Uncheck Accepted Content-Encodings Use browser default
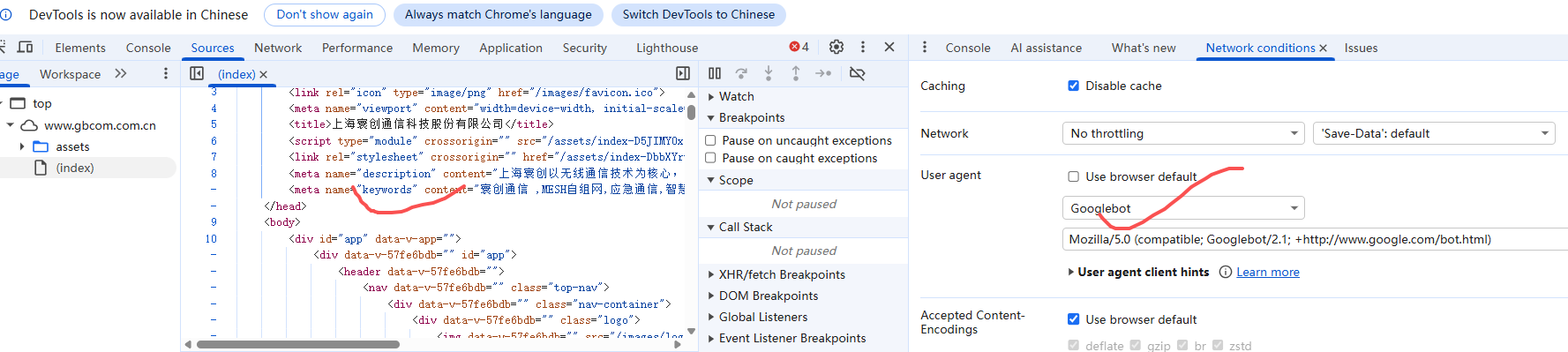This screenshot has width=1568, height=352. click(1074, 319)
